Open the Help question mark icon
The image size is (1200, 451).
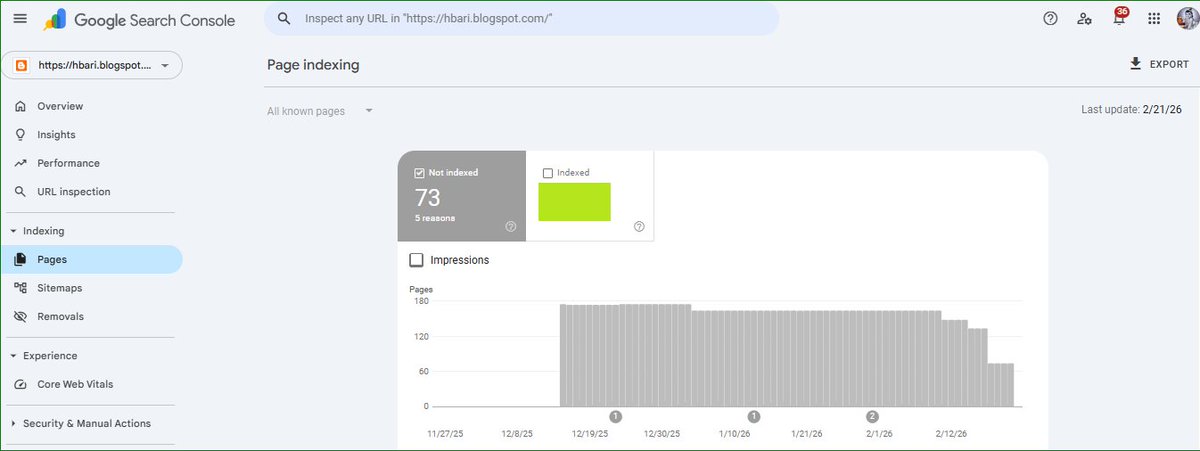(x=1050, y=19)
